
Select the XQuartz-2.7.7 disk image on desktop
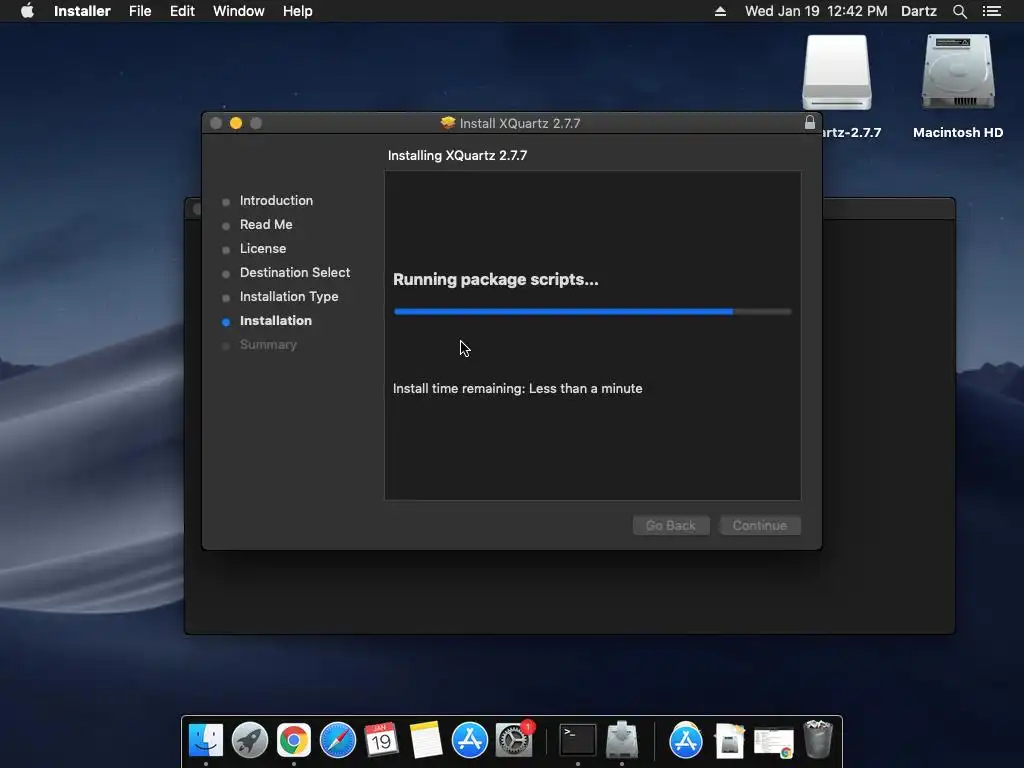[837, 72]
